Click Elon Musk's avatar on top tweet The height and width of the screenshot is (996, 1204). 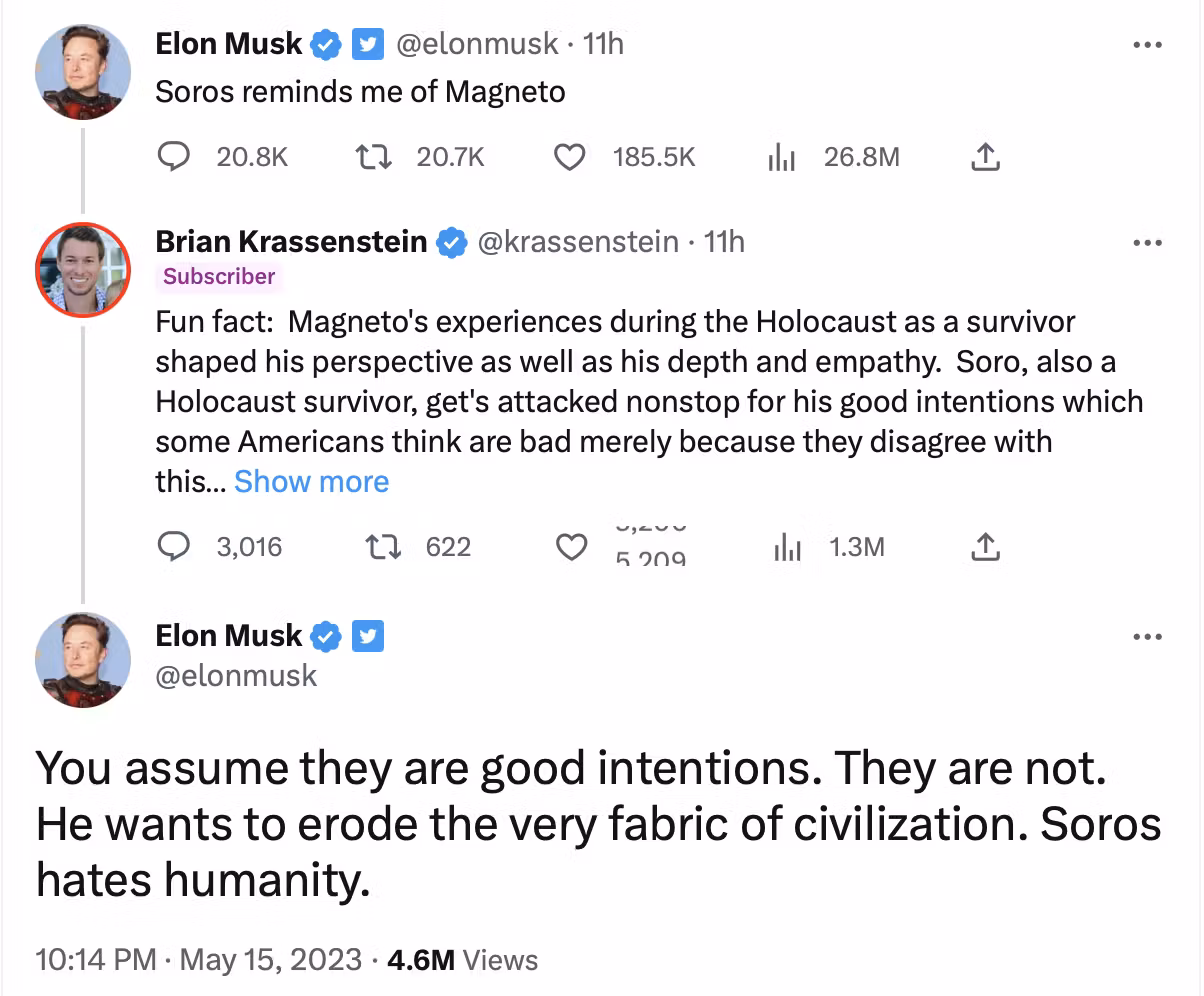[x=84, y=72]
